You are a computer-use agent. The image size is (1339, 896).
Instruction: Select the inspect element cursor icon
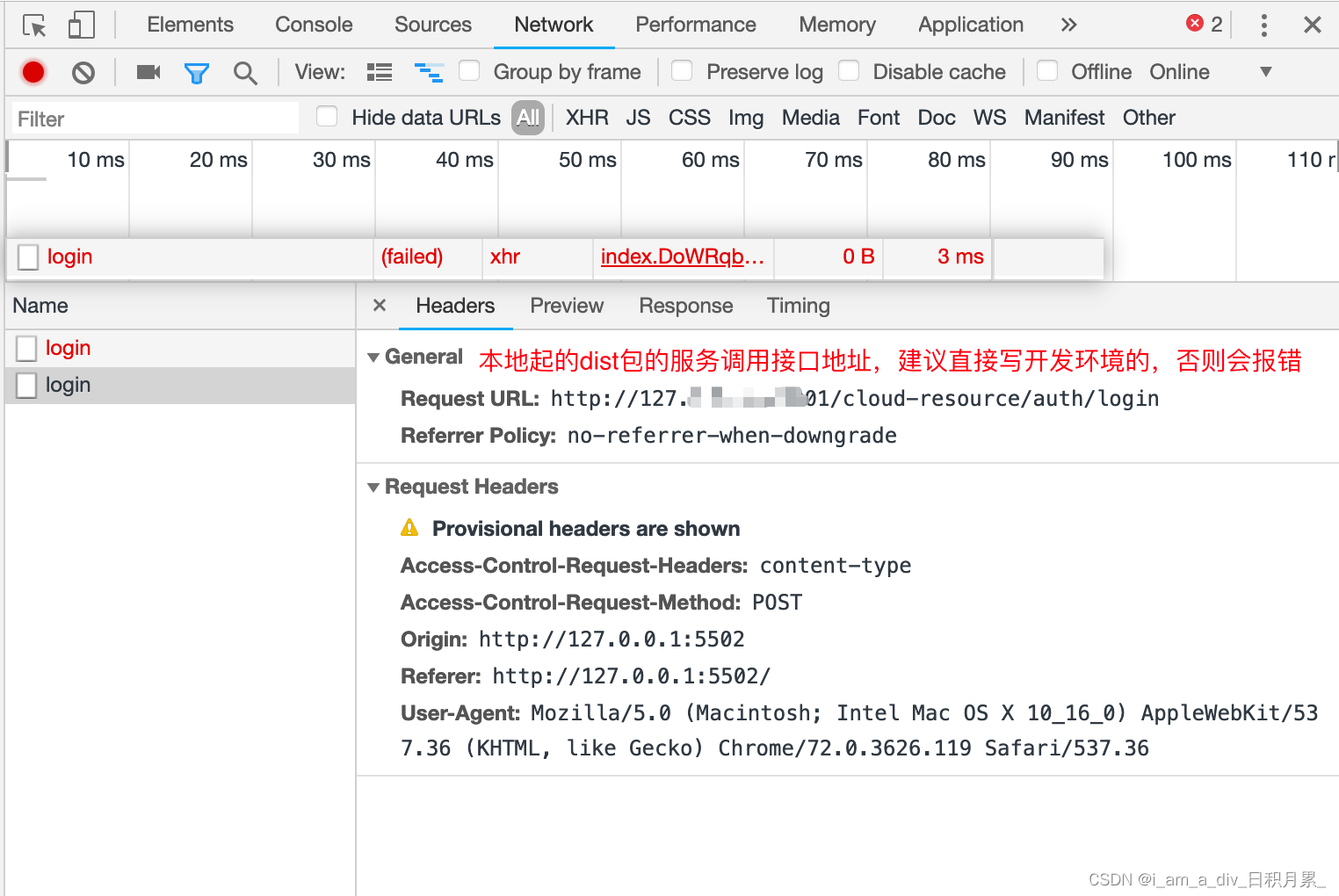click(x=33, y=25)
